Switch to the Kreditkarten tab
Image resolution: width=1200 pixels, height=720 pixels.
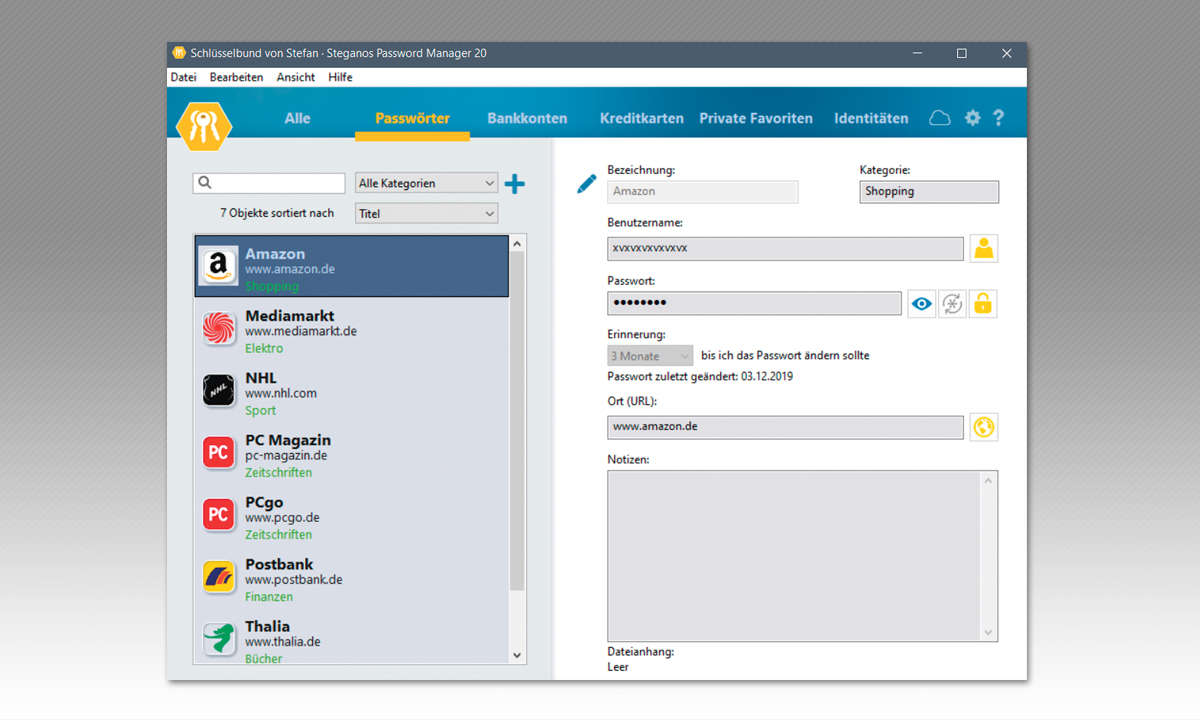pyautogui.click(x=642, y=118)
